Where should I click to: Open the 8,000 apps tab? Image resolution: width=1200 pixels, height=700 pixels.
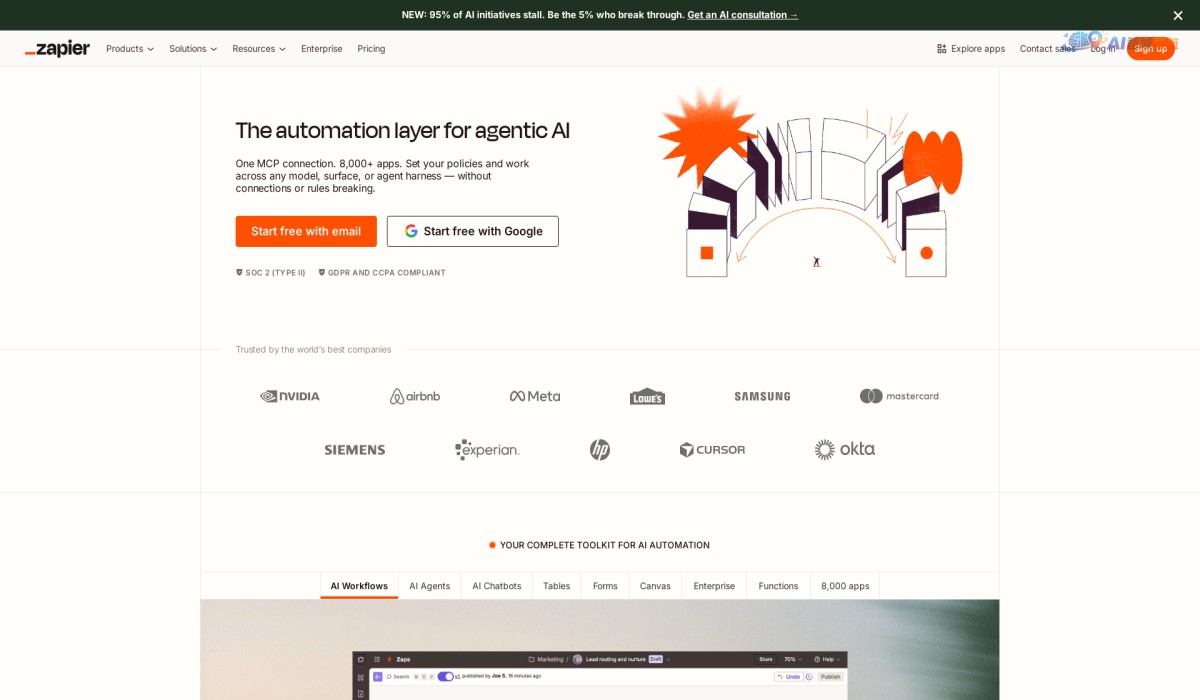(x=845, y=586)
